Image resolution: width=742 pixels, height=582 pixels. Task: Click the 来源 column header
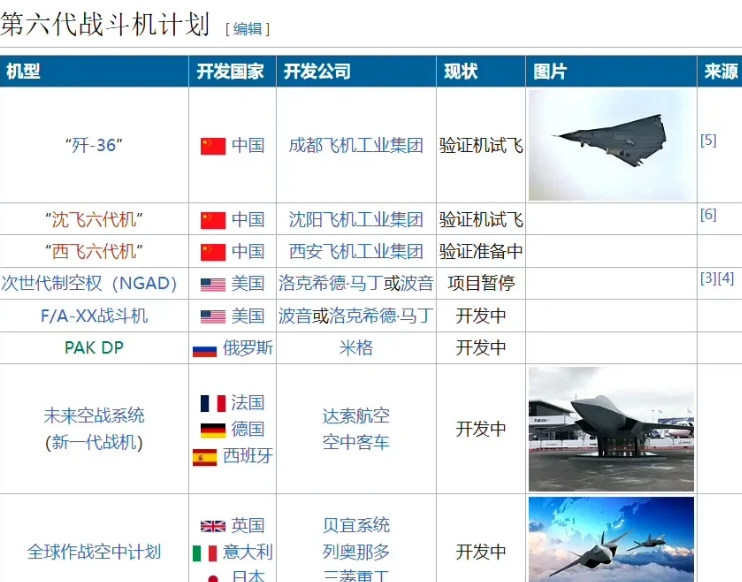click(721, 72)
